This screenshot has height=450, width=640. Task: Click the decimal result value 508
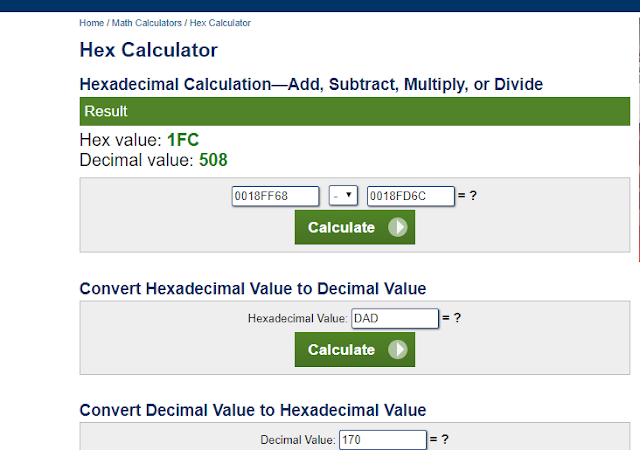point(213,160)
